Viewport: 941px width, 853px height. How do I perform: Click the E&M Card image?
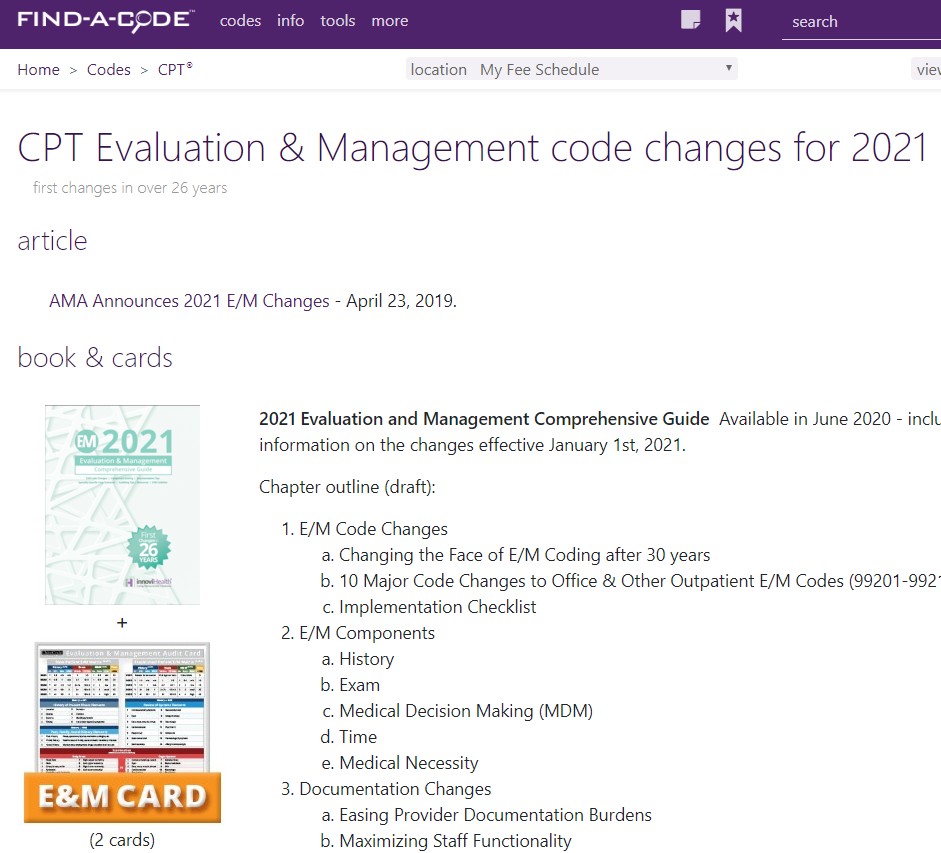tap(122, 732)
